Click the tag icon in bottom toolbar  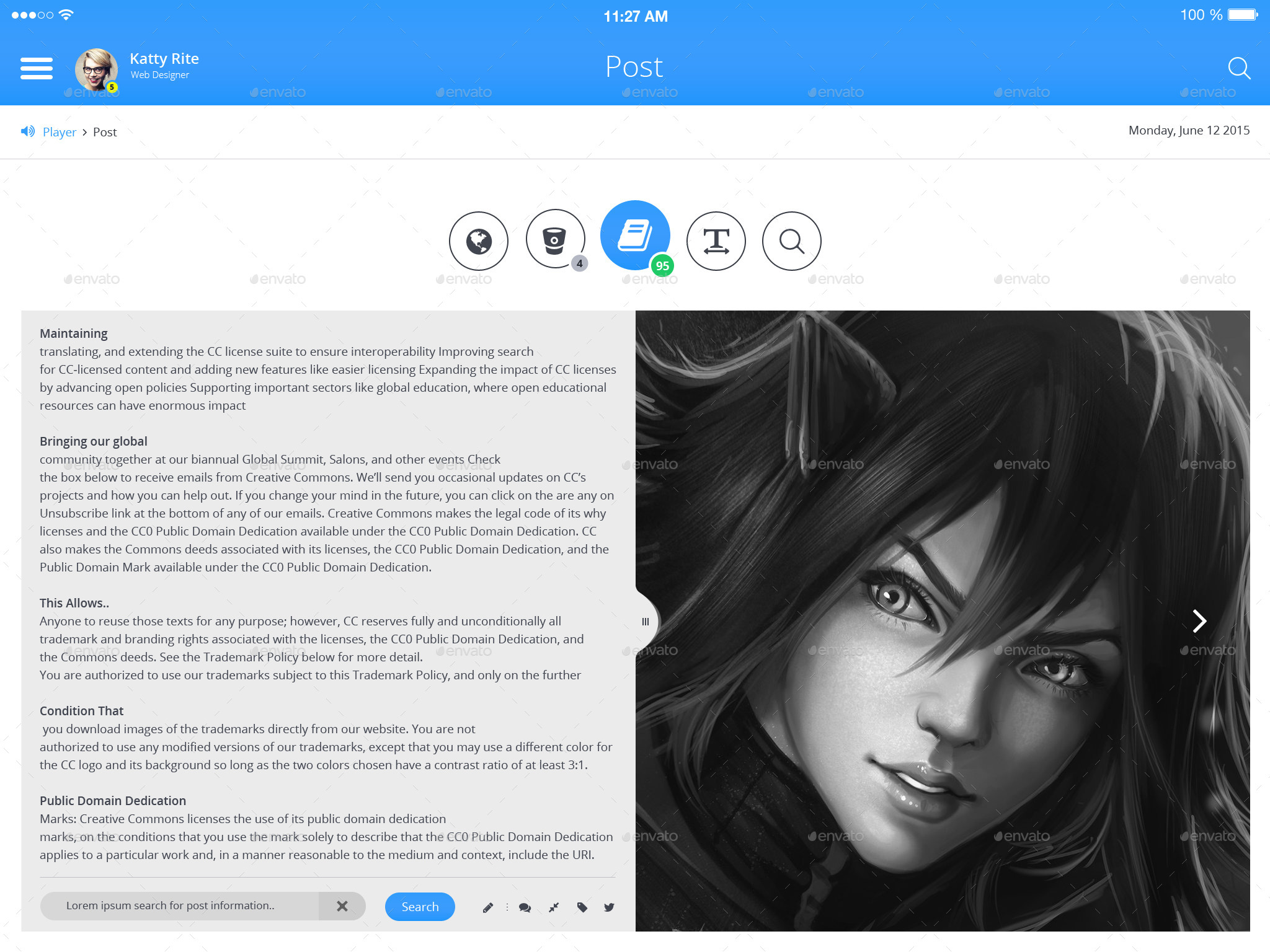click(580, 908)
